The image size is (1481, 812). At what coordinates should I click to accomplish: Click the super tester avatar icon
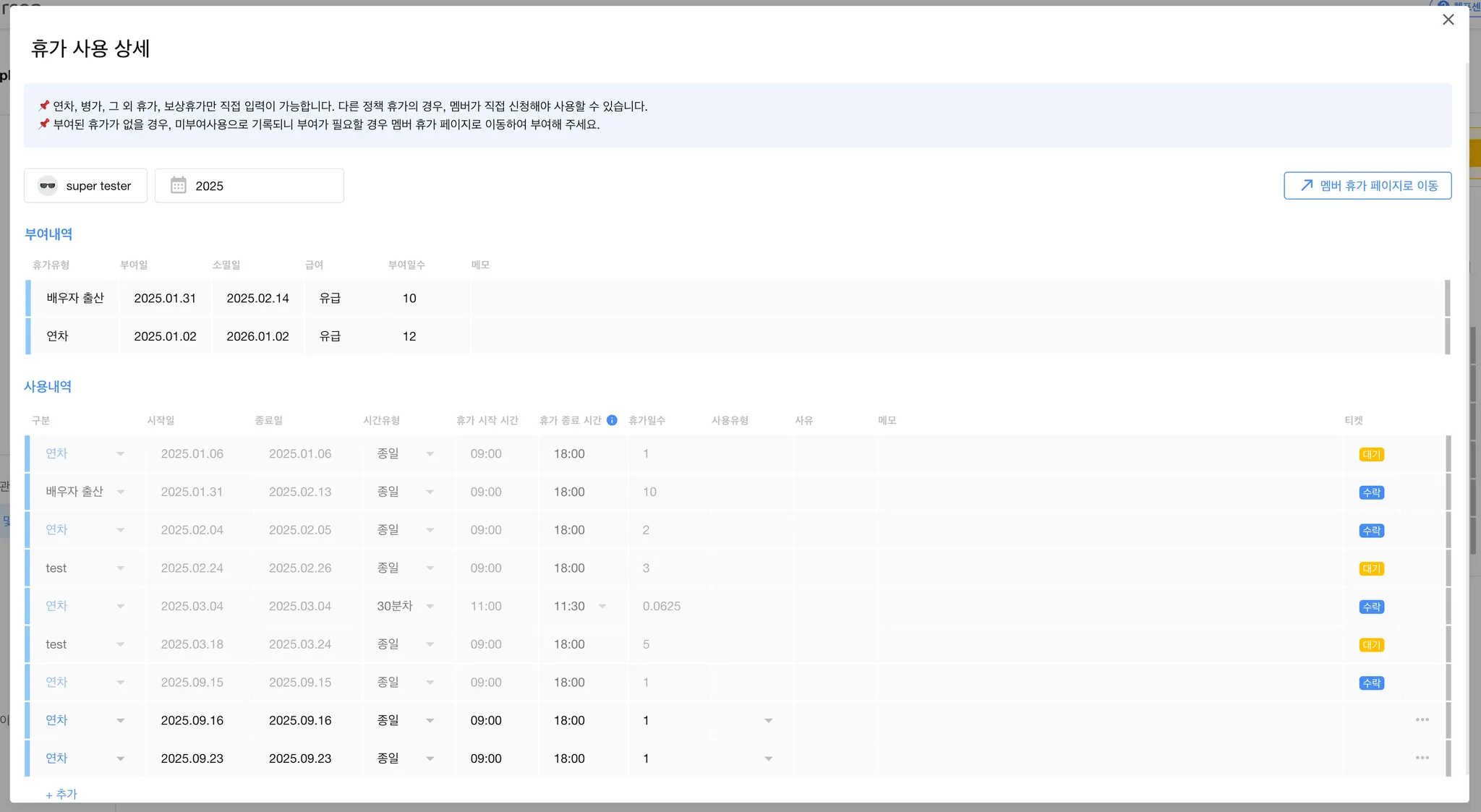click(x=48, y=186)
